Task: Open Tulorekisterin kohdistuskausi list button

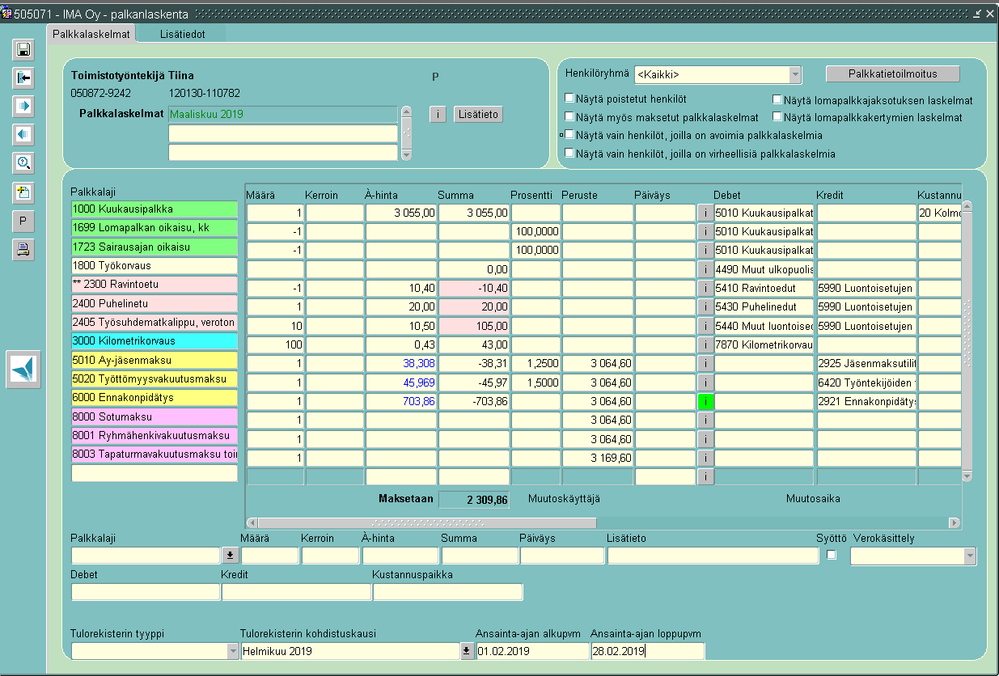Action: (466, 651)
